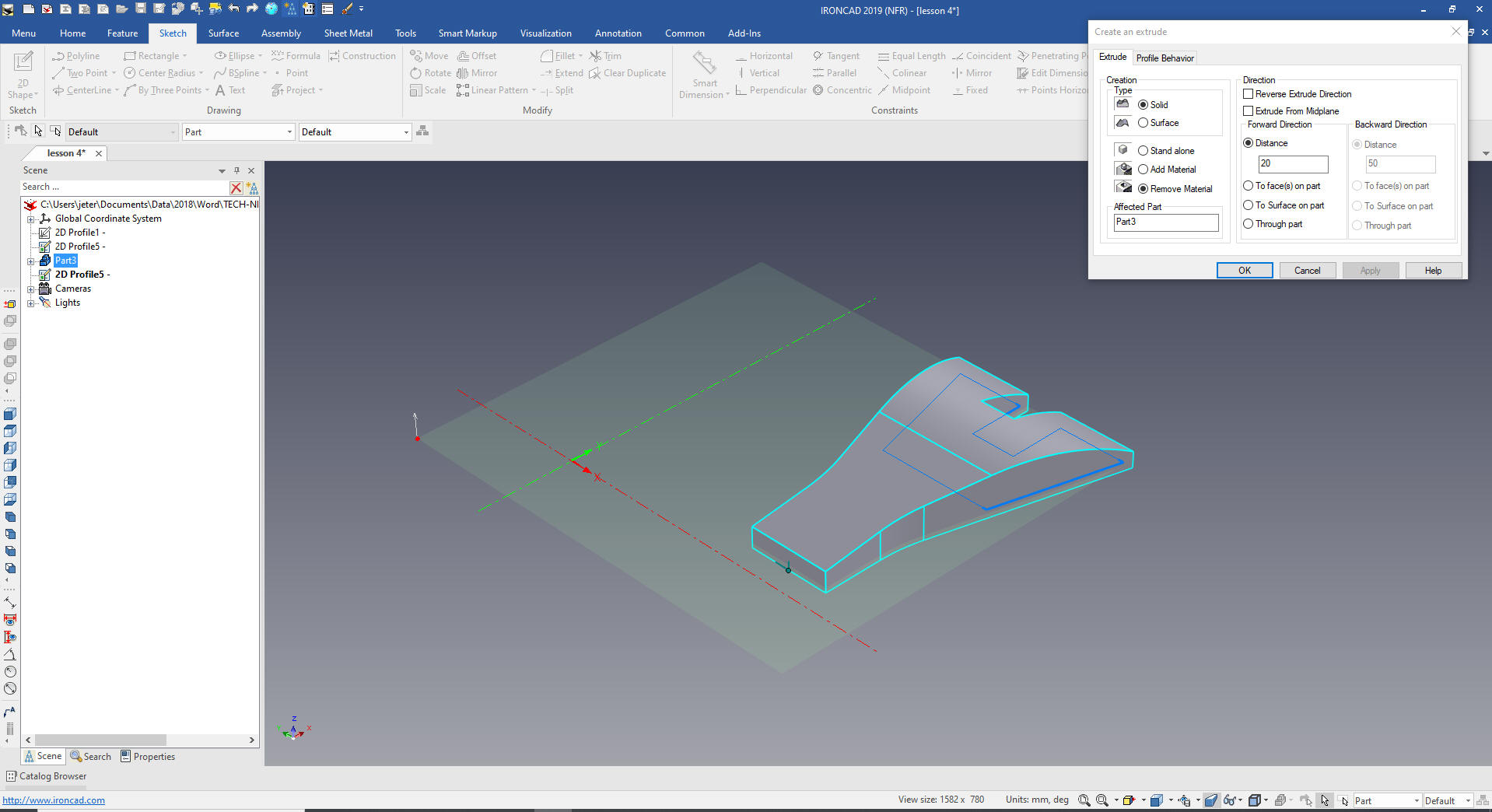Enable Reverse Extrude Direction checkbox
The width and height of the screenshot is (1492, 812).
click(x=1249, y=94)
